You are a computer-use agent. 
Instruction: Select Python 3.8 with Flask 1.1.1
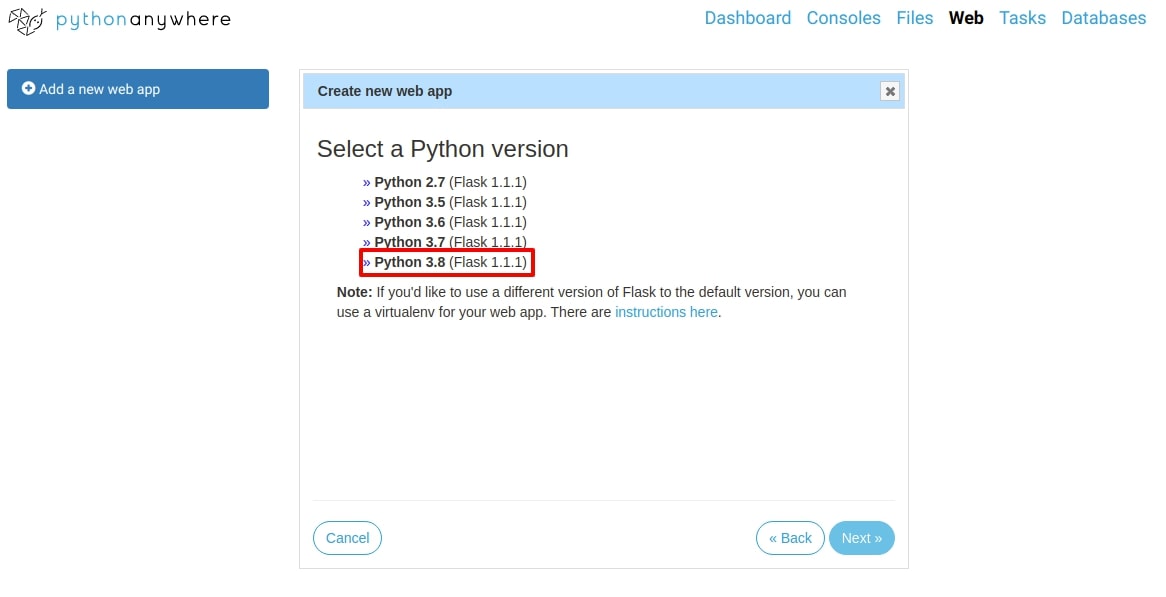(x=446, y=262)
